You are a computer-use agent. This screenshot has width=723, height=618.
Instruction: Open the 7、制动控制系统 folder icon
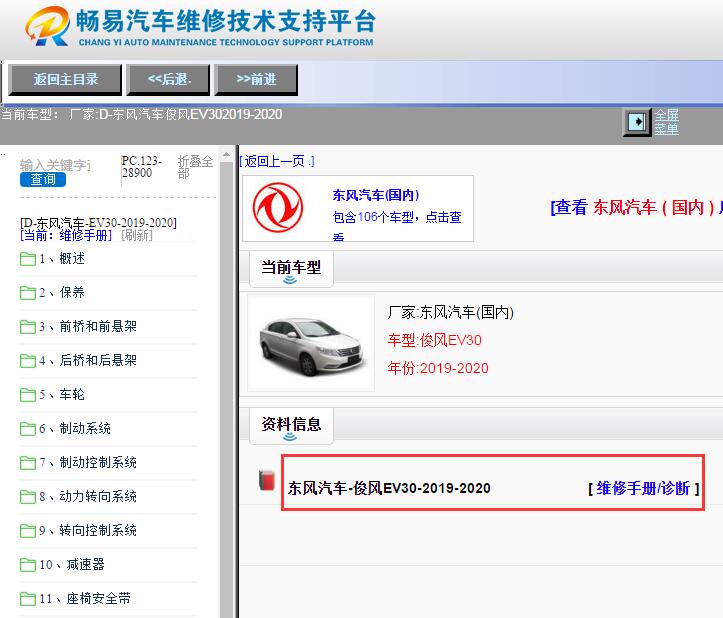tap(28, 463)
